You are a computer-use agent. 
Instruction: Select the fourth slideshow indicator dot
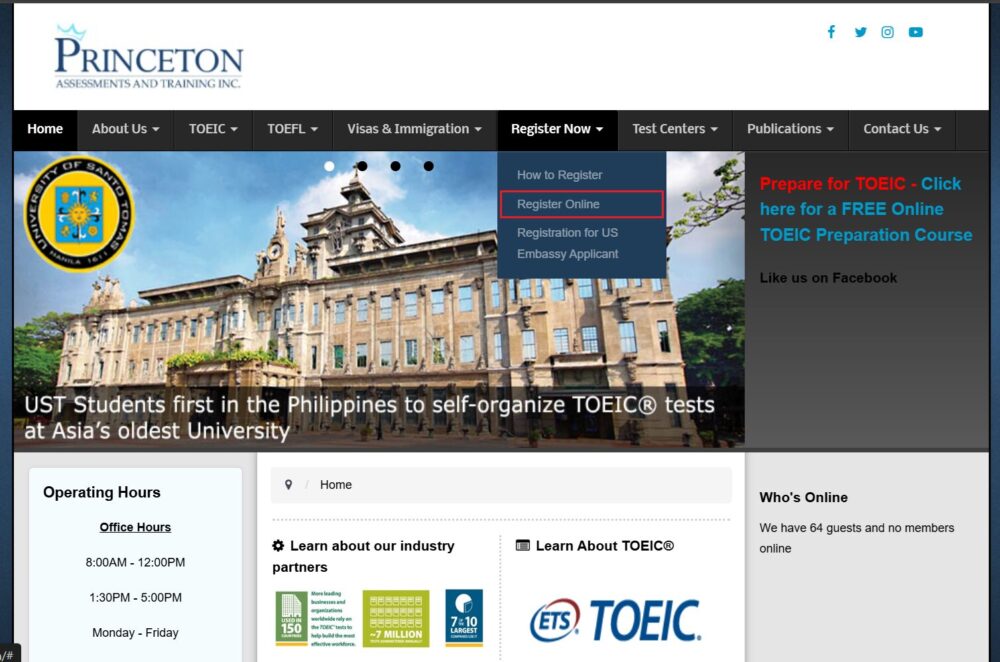point(428,166)
